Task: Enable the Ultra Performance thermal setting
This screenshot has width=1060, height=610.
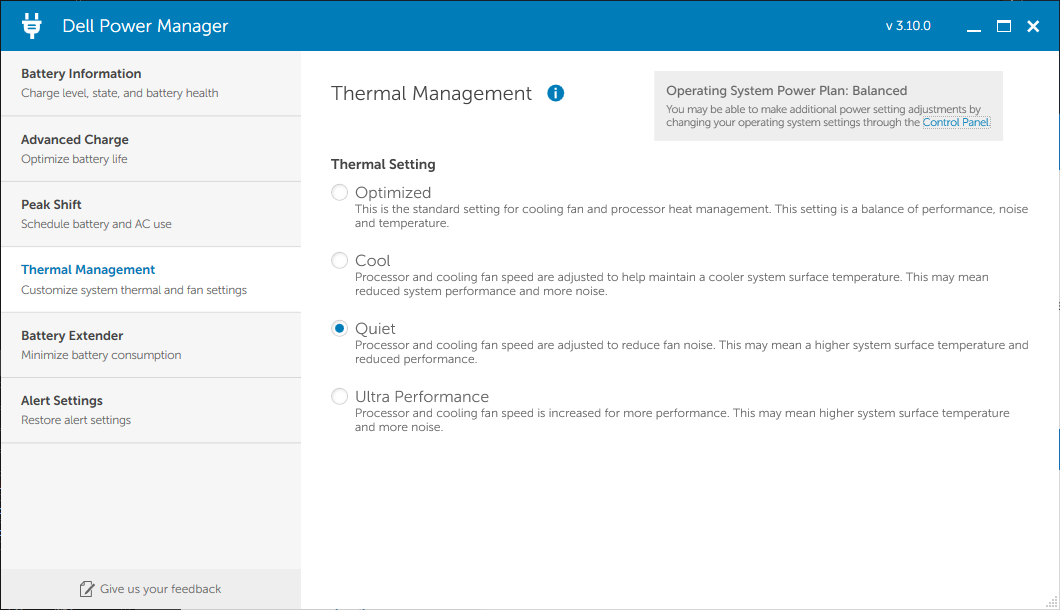Action: [x=340, y=396]
